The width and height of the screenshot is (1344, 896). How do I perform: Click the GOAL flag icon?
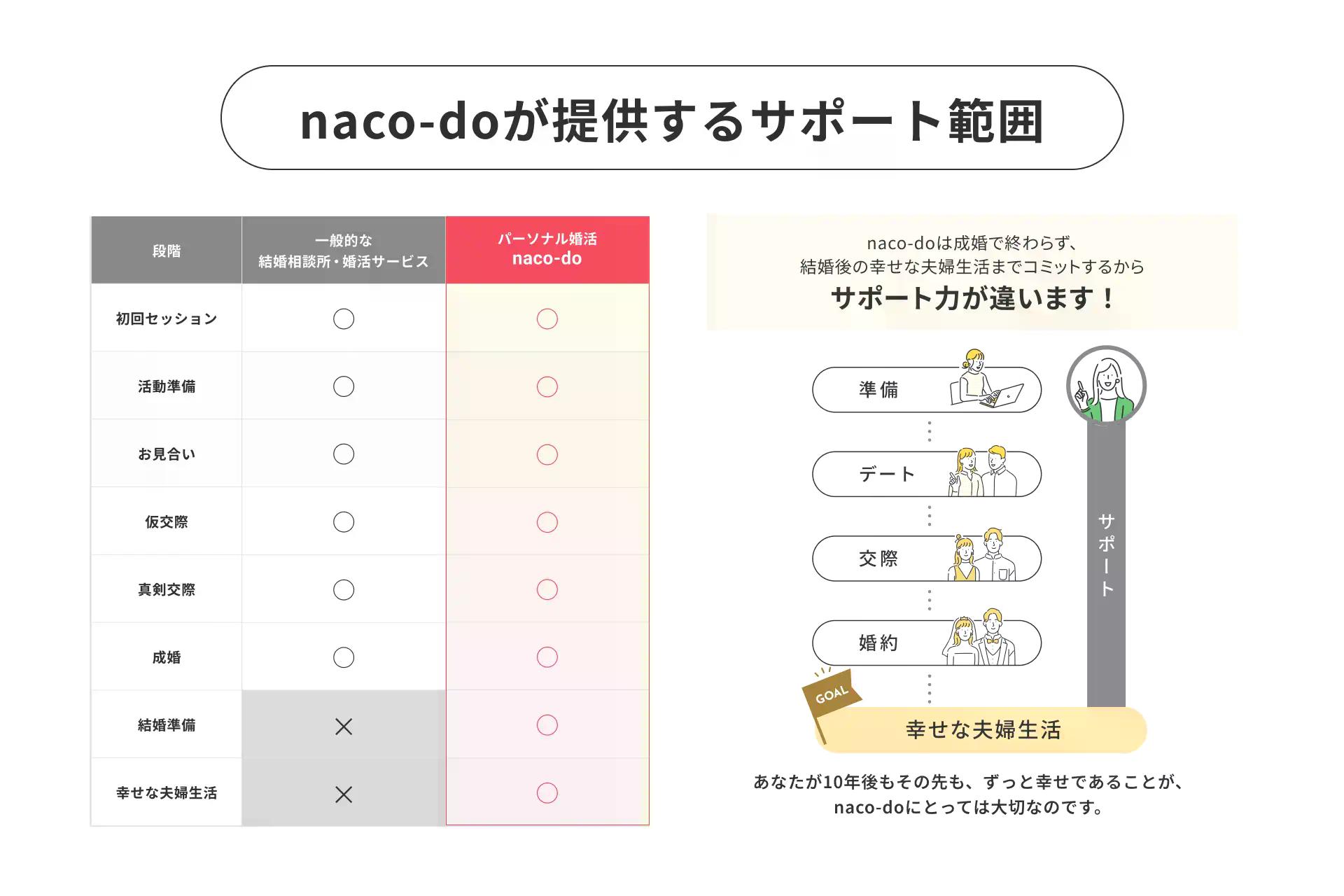[831, 696]
